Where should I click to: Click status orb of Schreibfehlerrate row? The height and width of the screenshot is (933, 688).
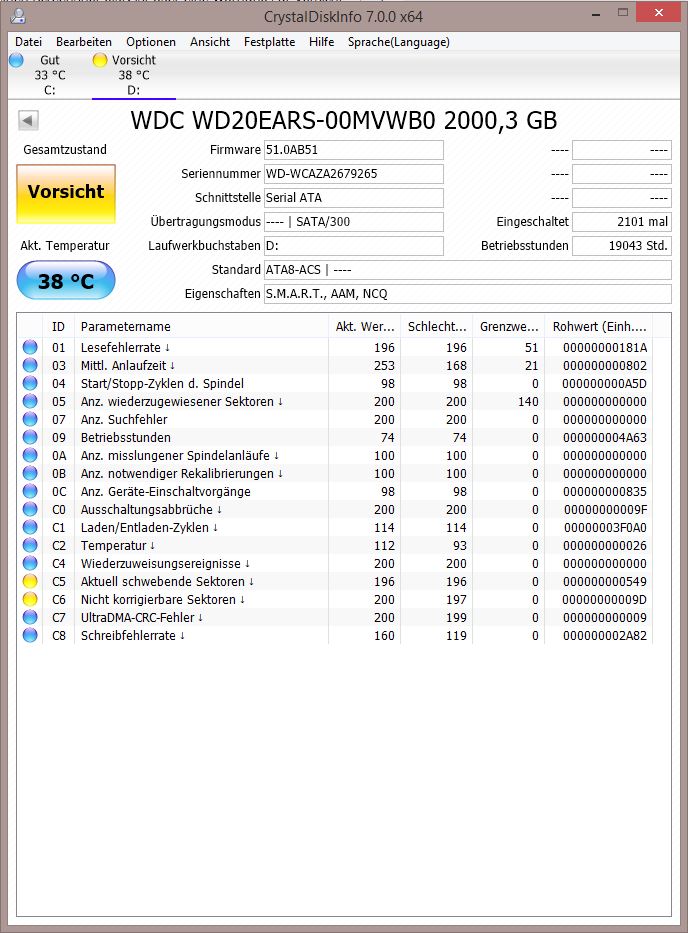pos(30,635)
